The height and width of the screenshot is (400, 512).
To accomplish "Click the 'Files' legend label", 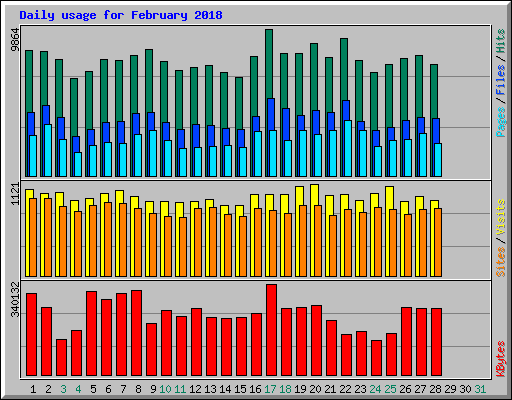I will coord(501,80).
